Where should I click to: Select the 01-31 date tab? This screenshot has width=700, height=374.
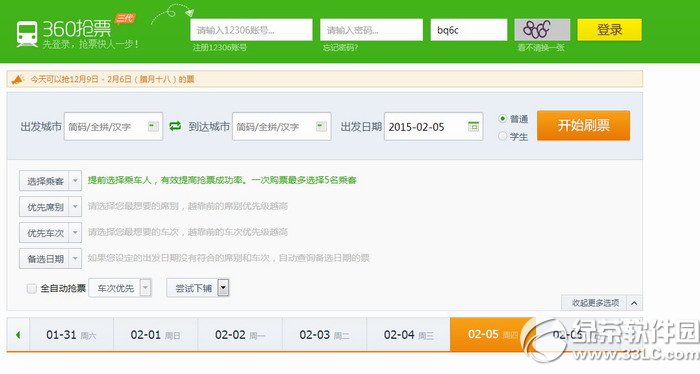point(71,335)
